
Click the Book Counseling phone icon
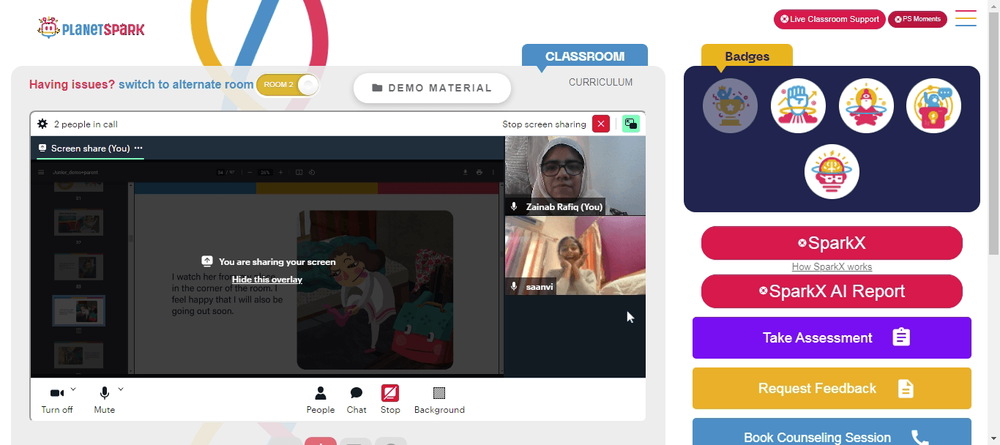[920, 437]
